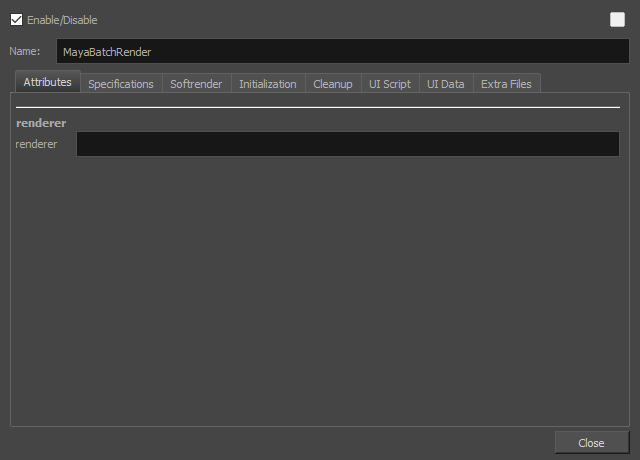Edit the Name field containing MayaBatchRender
This screenshot has width=640, height=460.
click(x=342, y=51)
